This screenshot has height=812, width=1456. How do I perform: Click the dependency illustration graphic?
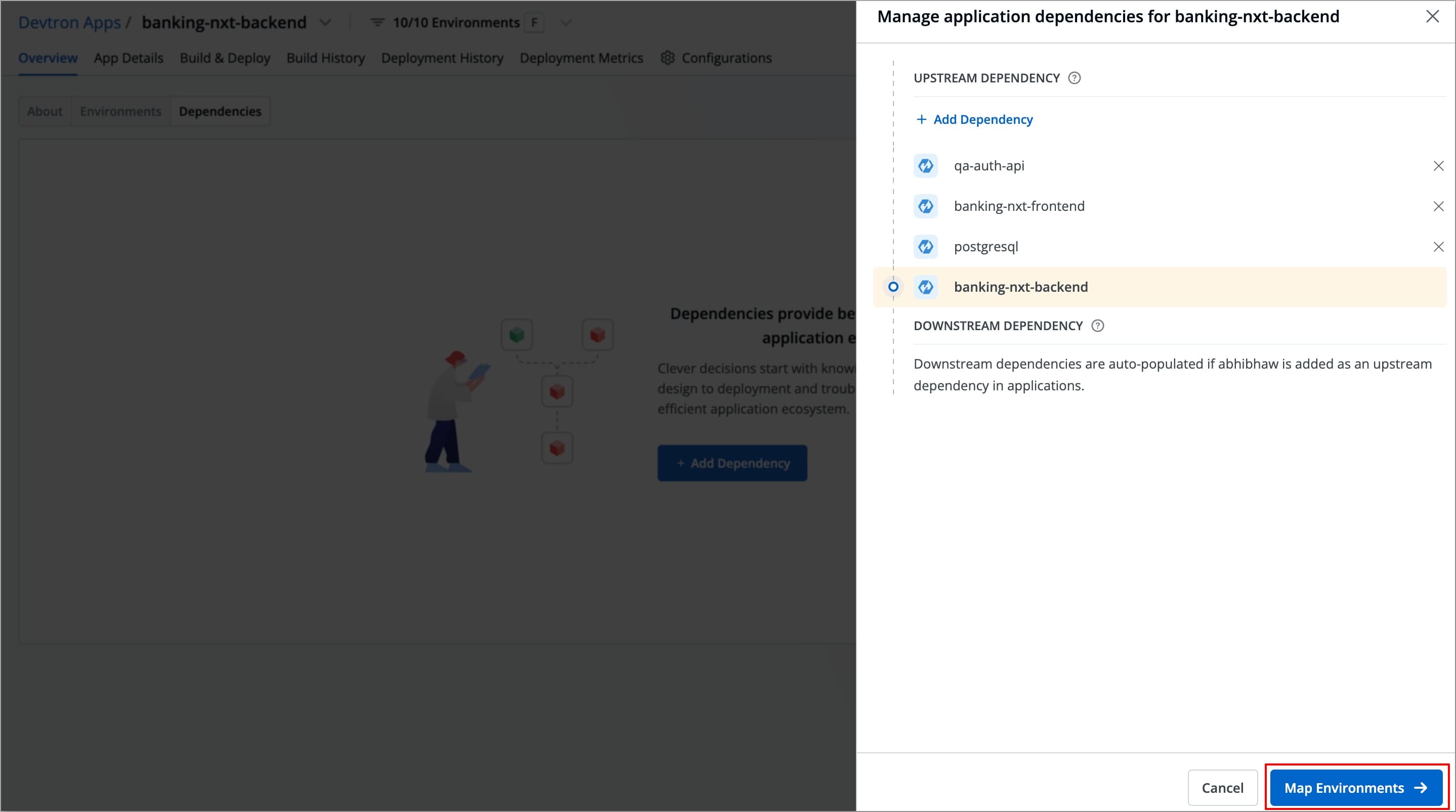pyautogui.click(x=519, y=395)
